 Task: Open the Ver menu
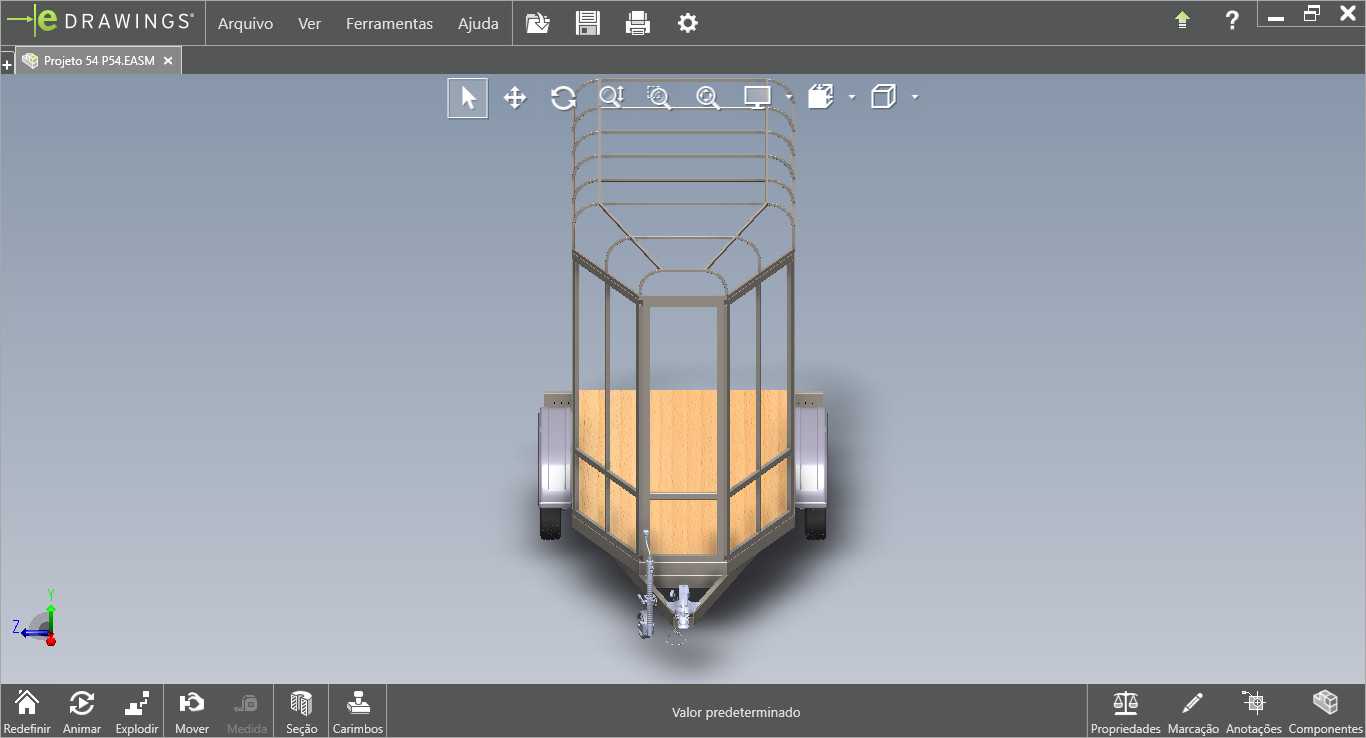pos(310,24)
